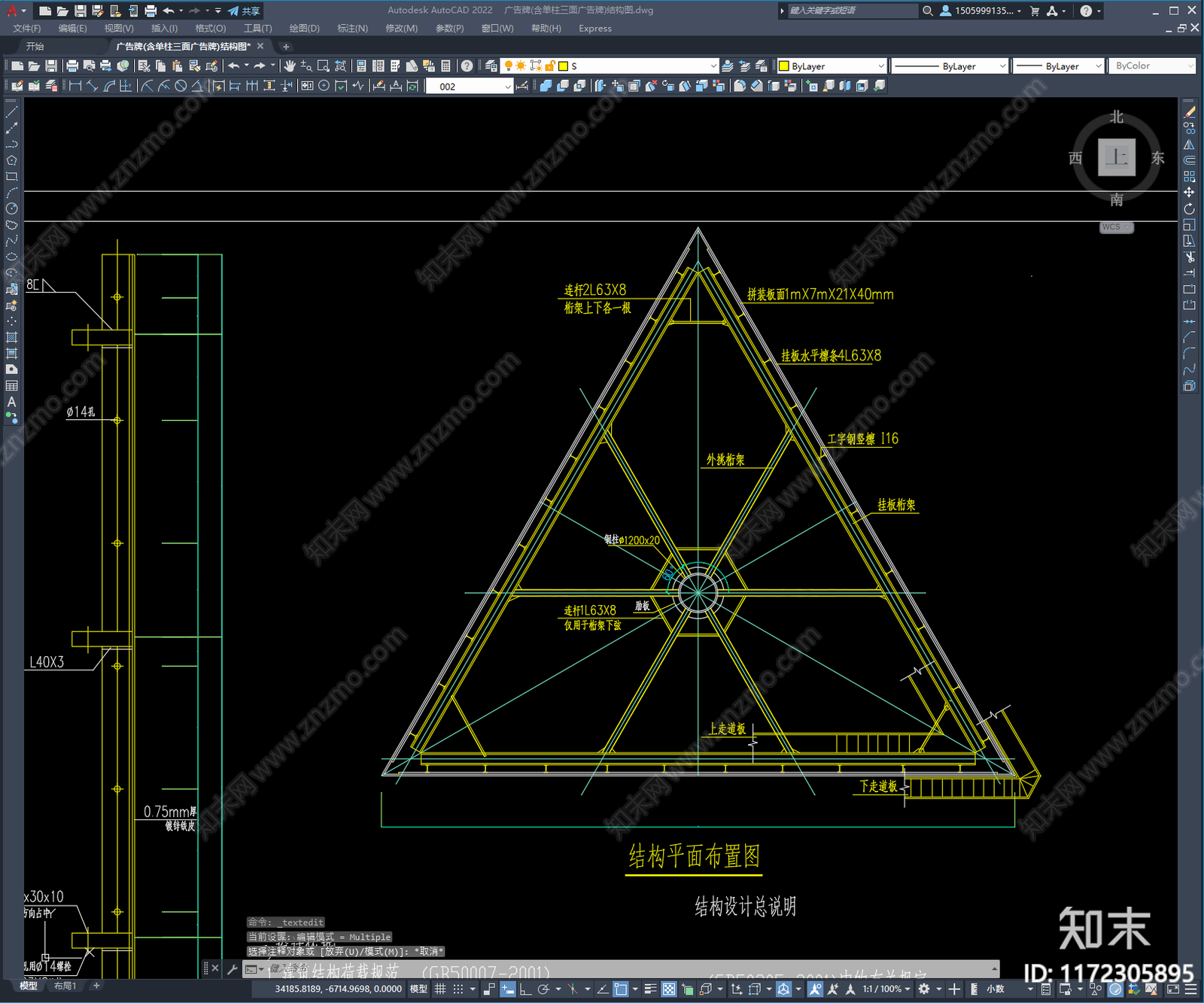Select the Rectangle draw tool in left toolbar
The image size is (1204, 1003).
tap(11, 176)
